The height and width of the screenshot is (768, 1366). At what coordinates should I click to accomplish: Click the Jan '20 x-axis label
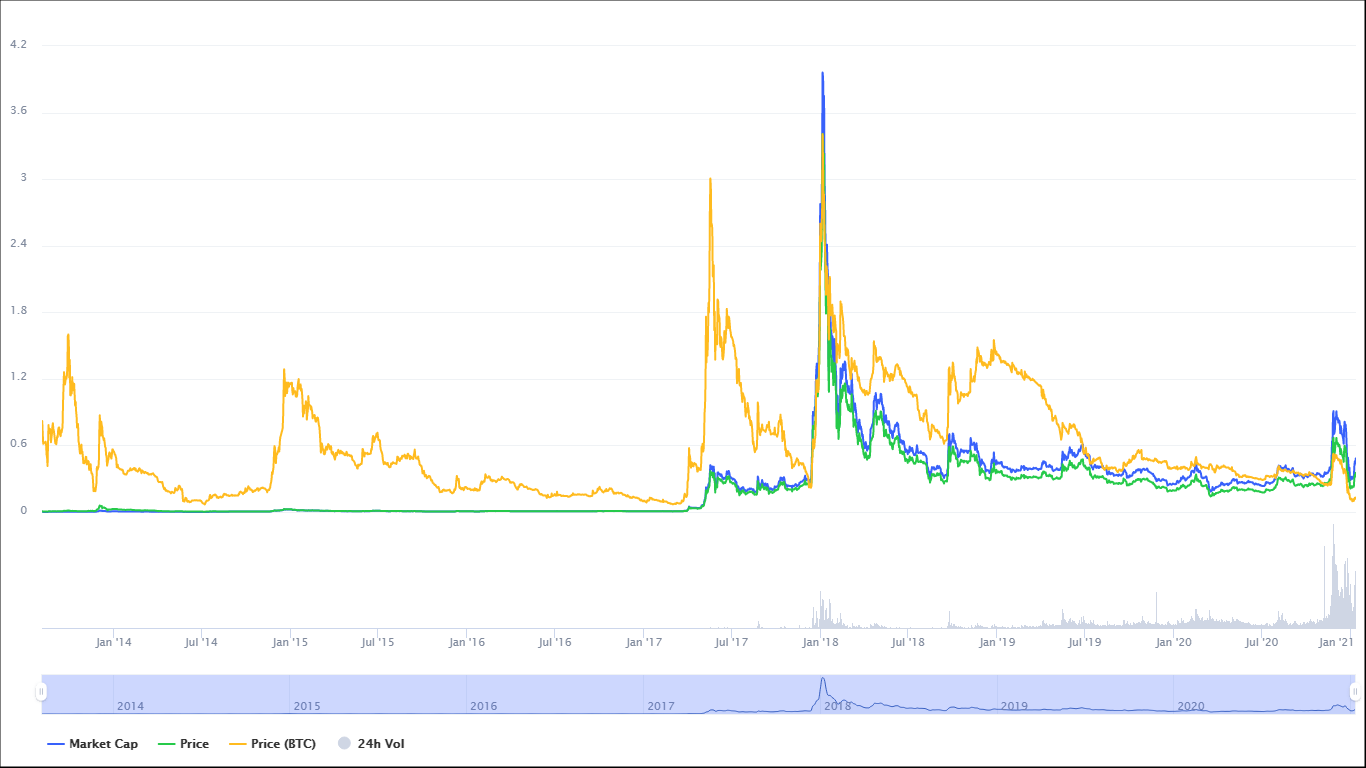coord(1174,642)
